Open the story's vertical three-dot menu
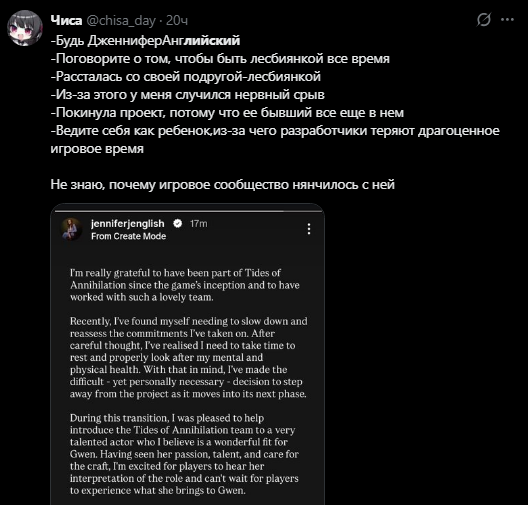The width and height of the screenshot is (528, 505). point(309,229)
